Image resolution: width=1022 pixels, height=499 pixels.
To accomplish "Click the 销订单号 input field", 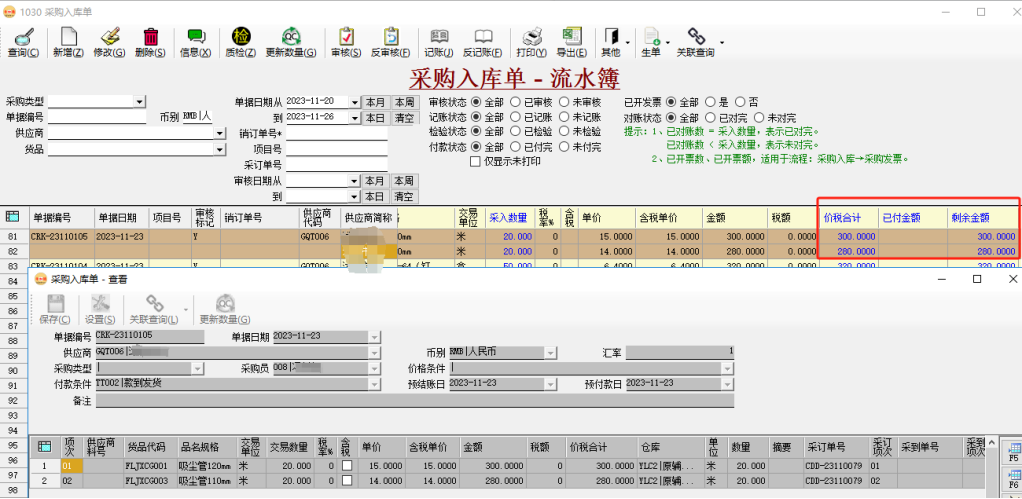I will point(336,134).
